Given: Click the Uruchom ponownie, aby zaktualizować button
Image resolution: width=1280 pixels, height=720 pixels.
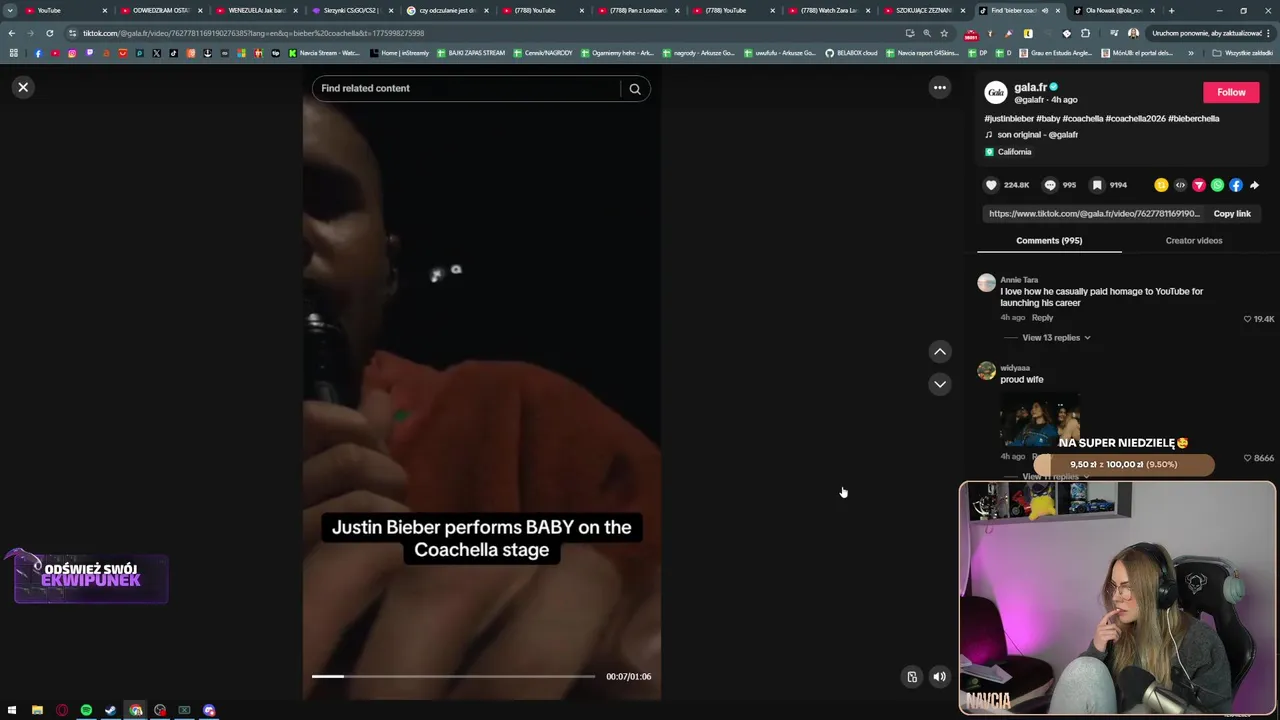Looking at the screenshot, I should (x=1209, y=33).
